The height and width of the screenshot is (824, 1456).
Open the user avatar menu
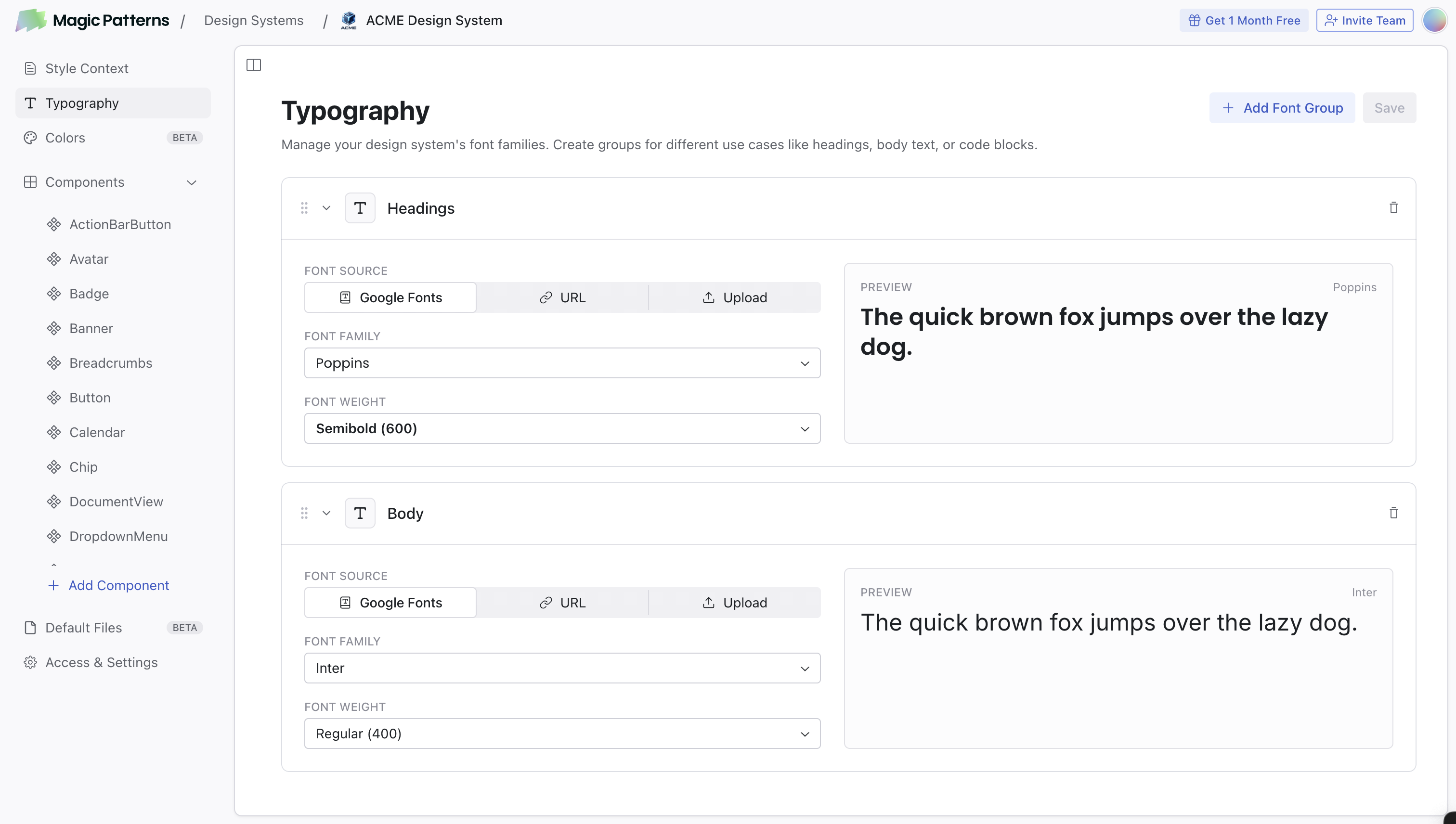[x=1434, y=20]
